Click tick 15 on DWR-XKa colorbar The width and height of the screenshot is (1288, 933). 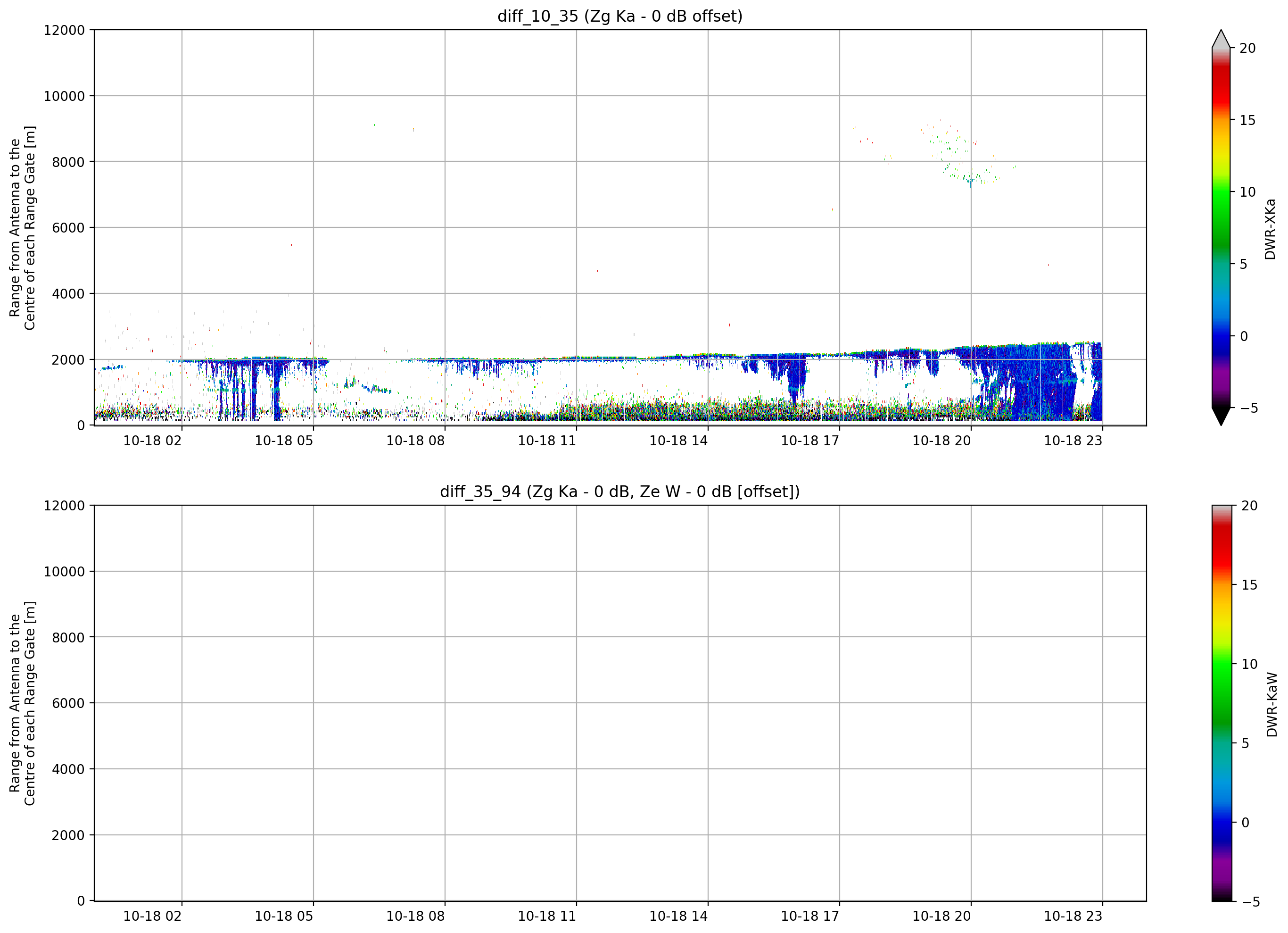[1247, 120]
